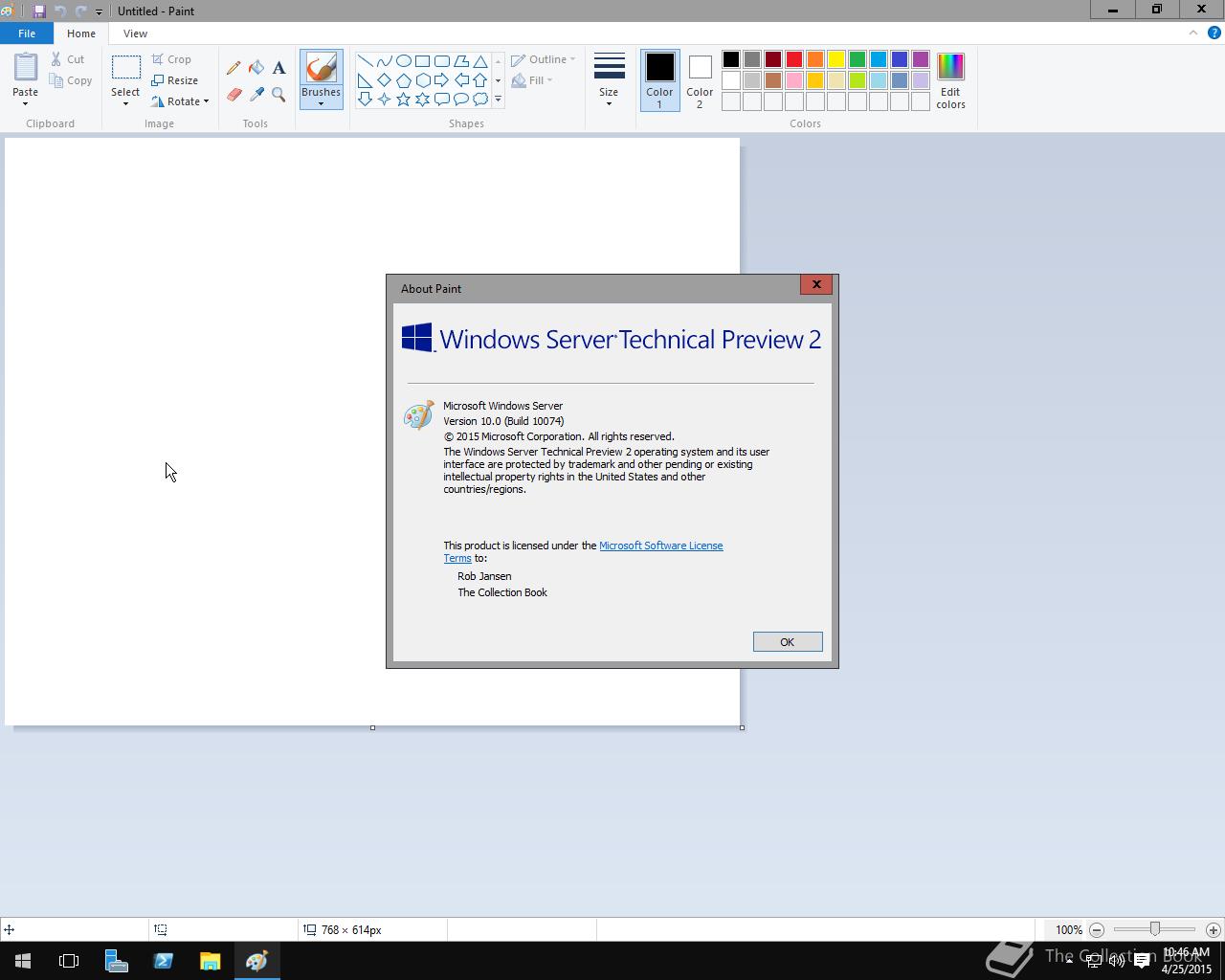Choose the Rounded rectangle shape
Viewport: 1225px width, 980px height.
pyautogui.click(x=441, y=61)
